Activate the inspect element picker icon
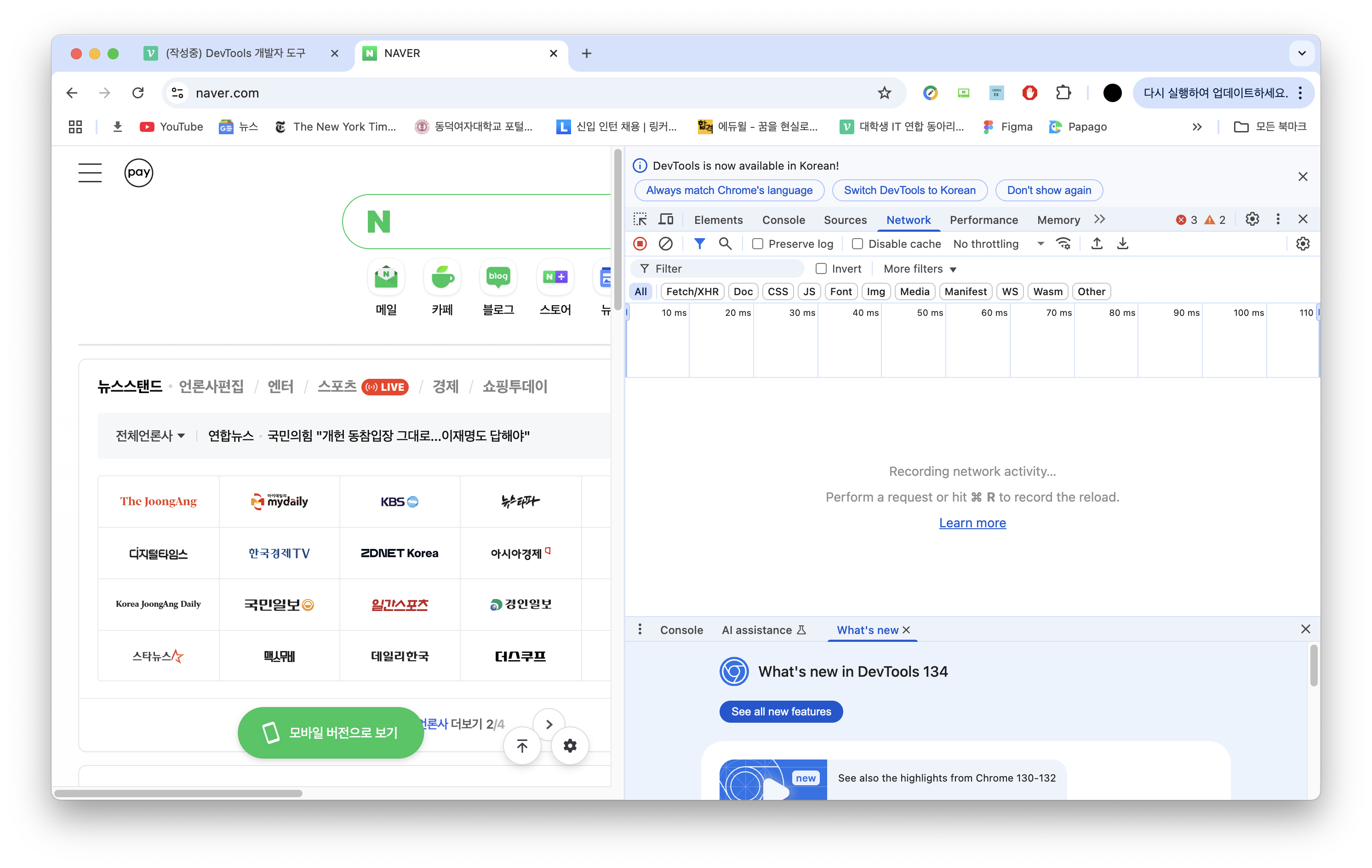 point(640,219)
